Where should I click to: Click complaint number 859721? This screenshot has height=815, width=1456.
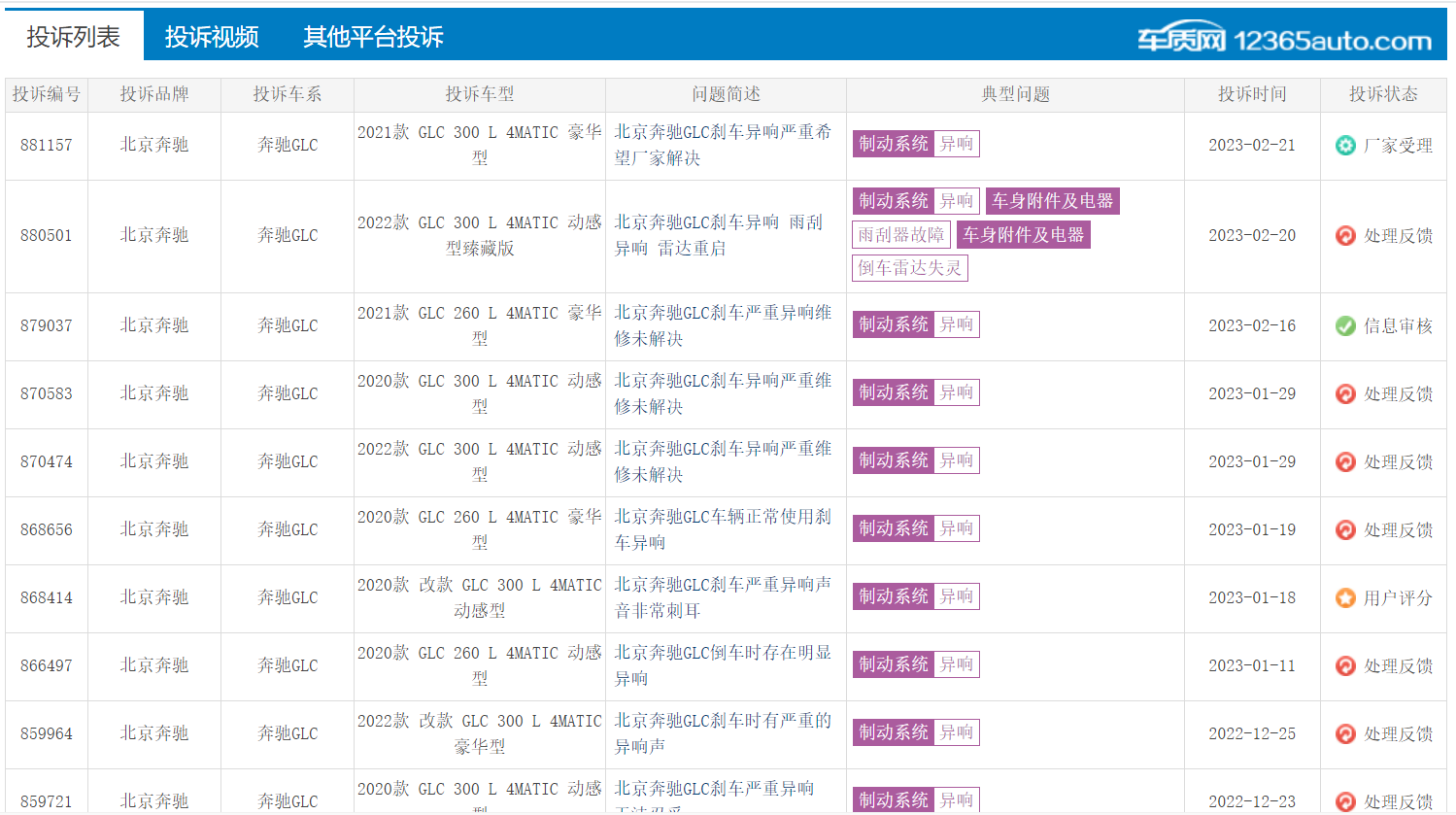tap(47, 801)
